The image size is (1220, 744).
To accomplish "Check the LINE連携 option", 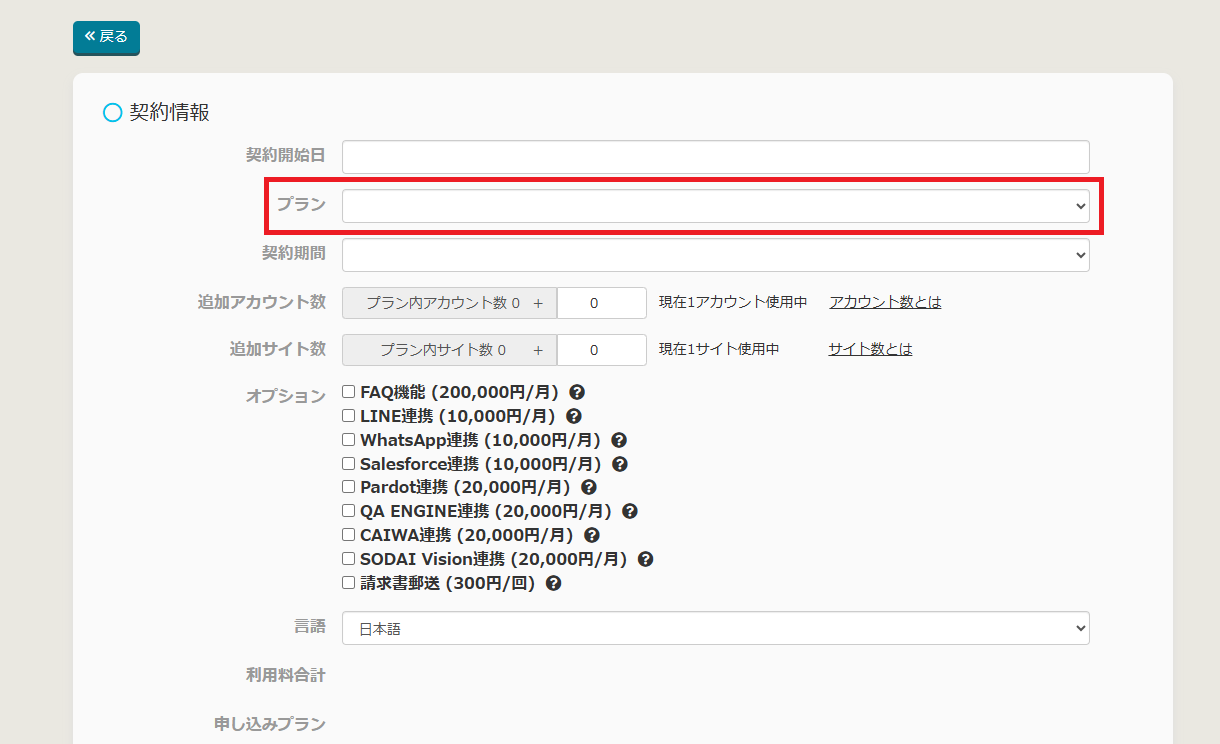I will (349, 416).
